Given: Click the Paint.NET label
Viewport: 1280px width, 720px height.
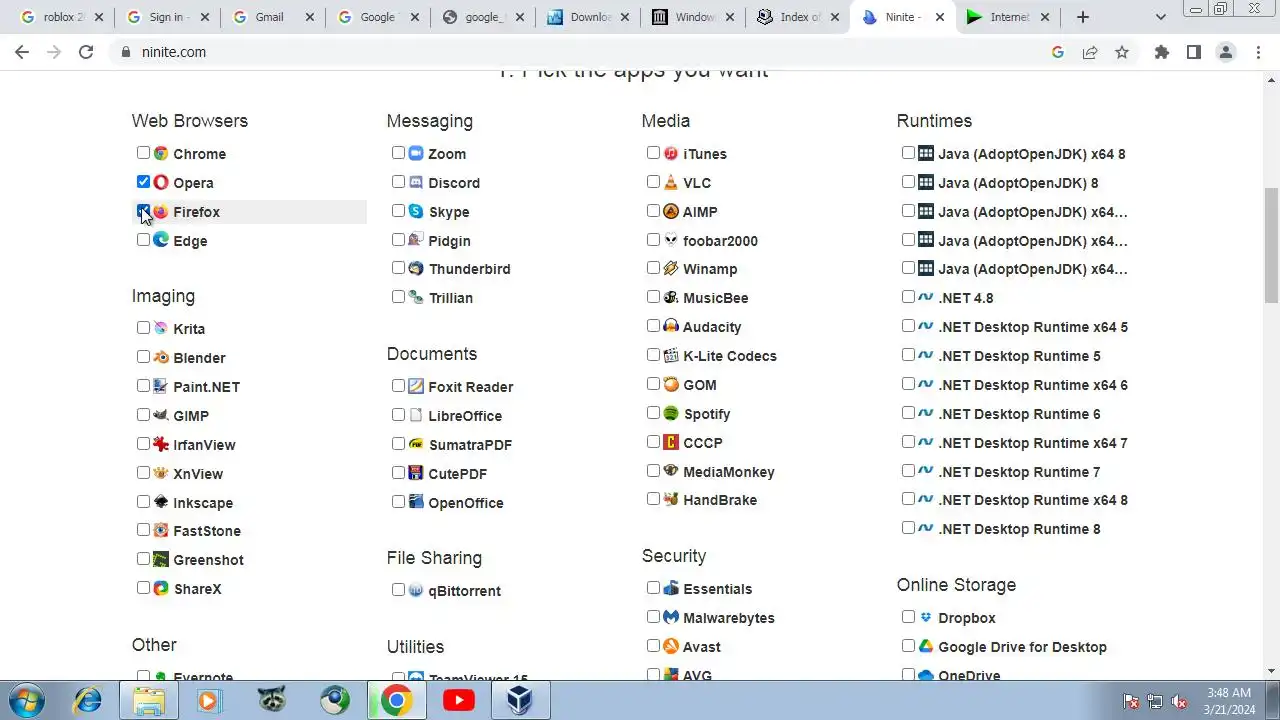Looking at the screenshot, I should click(x=206, y=387).
